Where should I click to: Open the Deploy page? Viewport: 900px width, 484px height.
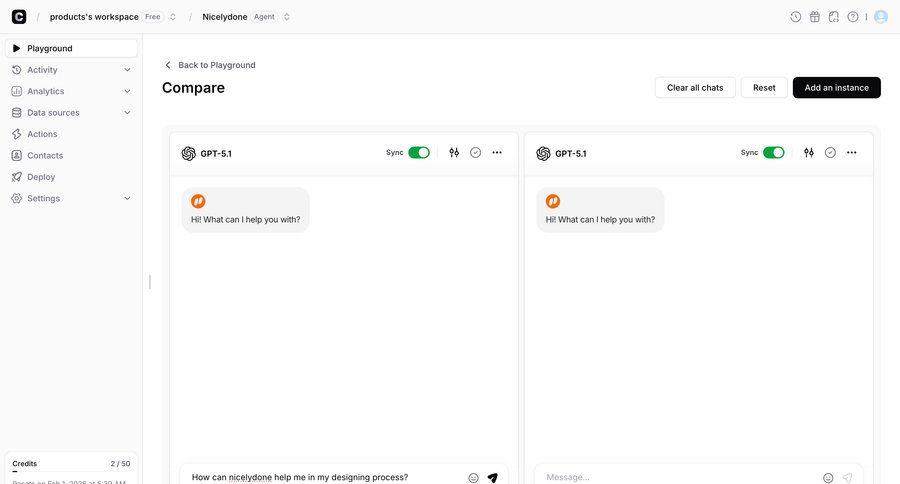(72, 177)
